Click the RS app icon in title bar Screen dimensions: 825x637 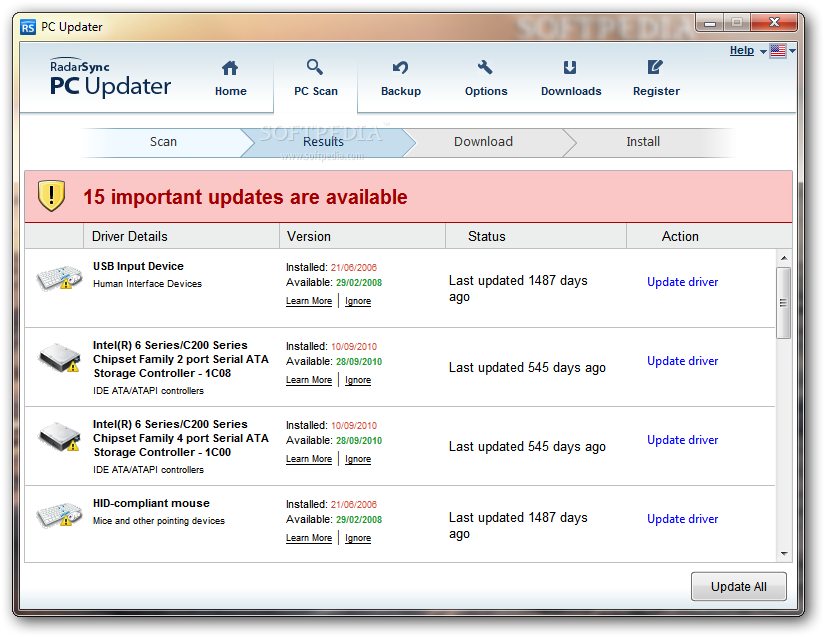point(28,27)
